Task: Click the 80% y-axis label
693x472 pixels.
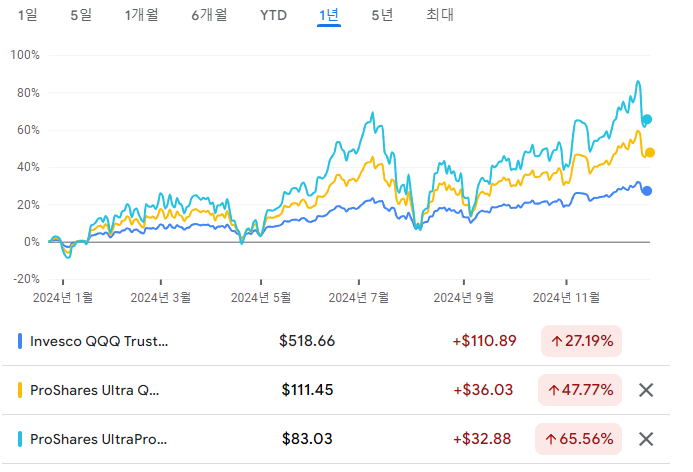Action: (x=28, y=93)
